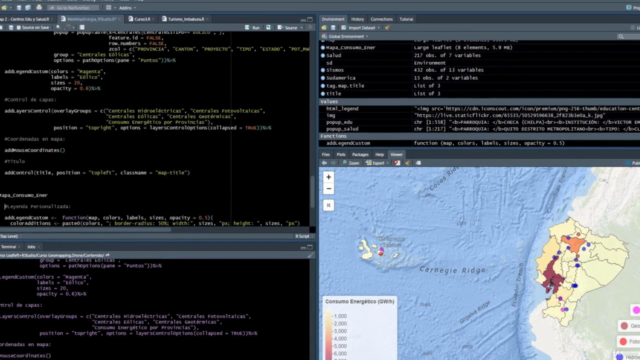Screen dimensions: 640x360
Task: Open the workspace panes grid icon
Action: (109, 7)
